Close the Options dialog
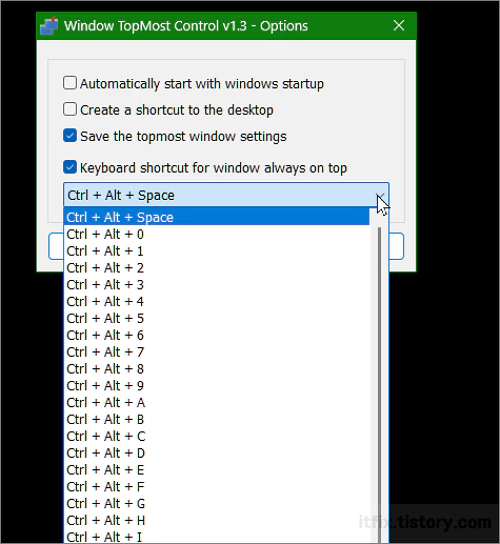Viewport: 500px width, 544px height. coord(399,25)
